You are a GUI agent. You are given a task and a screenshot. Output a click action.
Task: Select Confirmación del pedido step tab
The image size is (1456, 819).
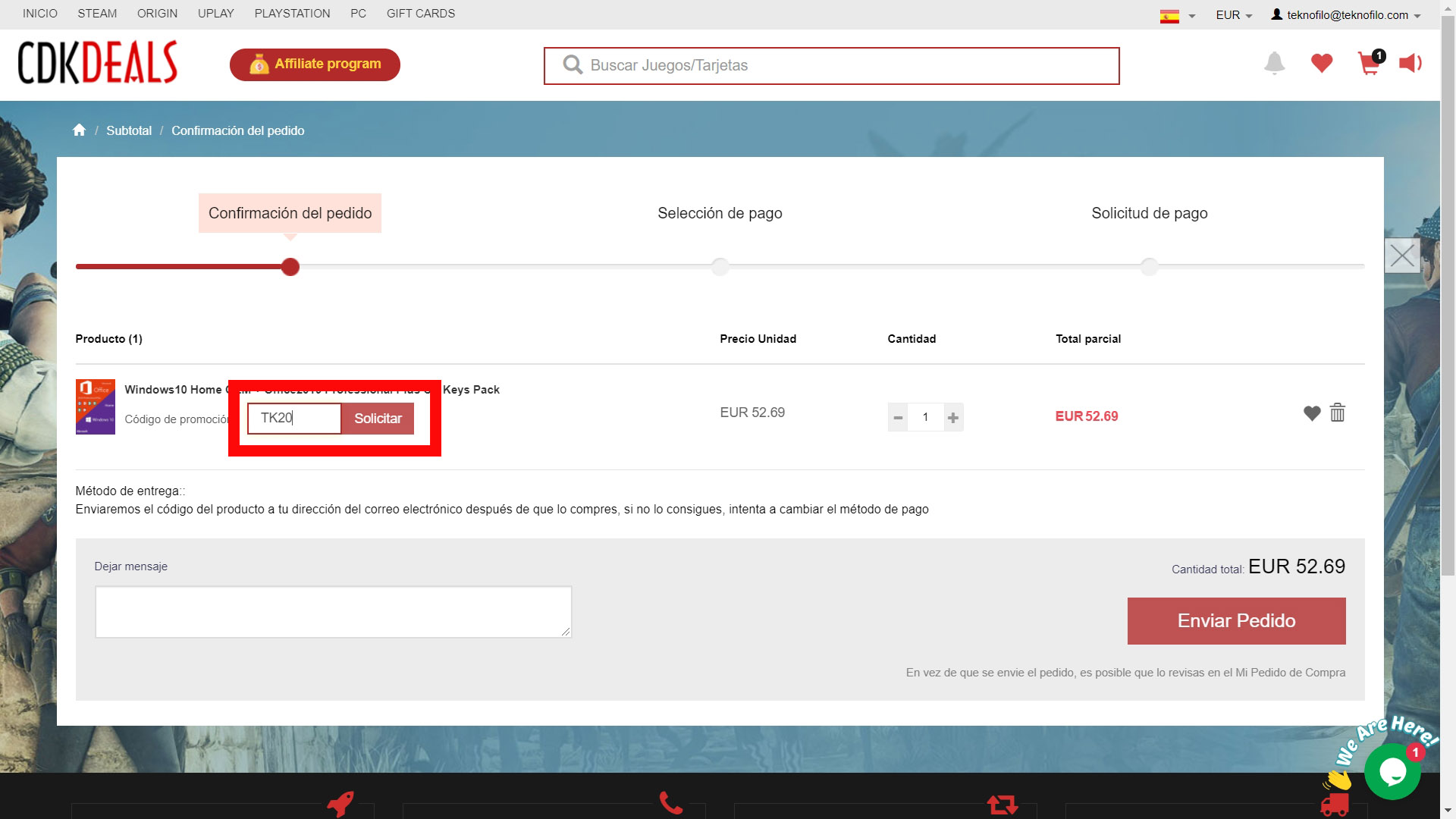point(290,213)
